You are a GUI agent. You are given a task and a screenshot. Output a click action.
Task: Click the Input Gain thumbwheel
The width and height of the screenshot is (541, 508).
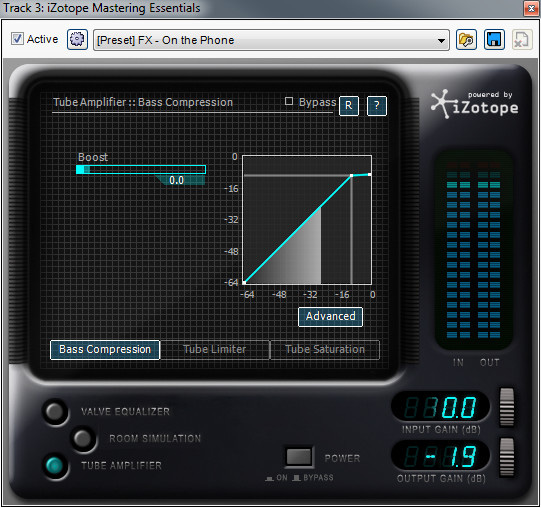[507, 407]
